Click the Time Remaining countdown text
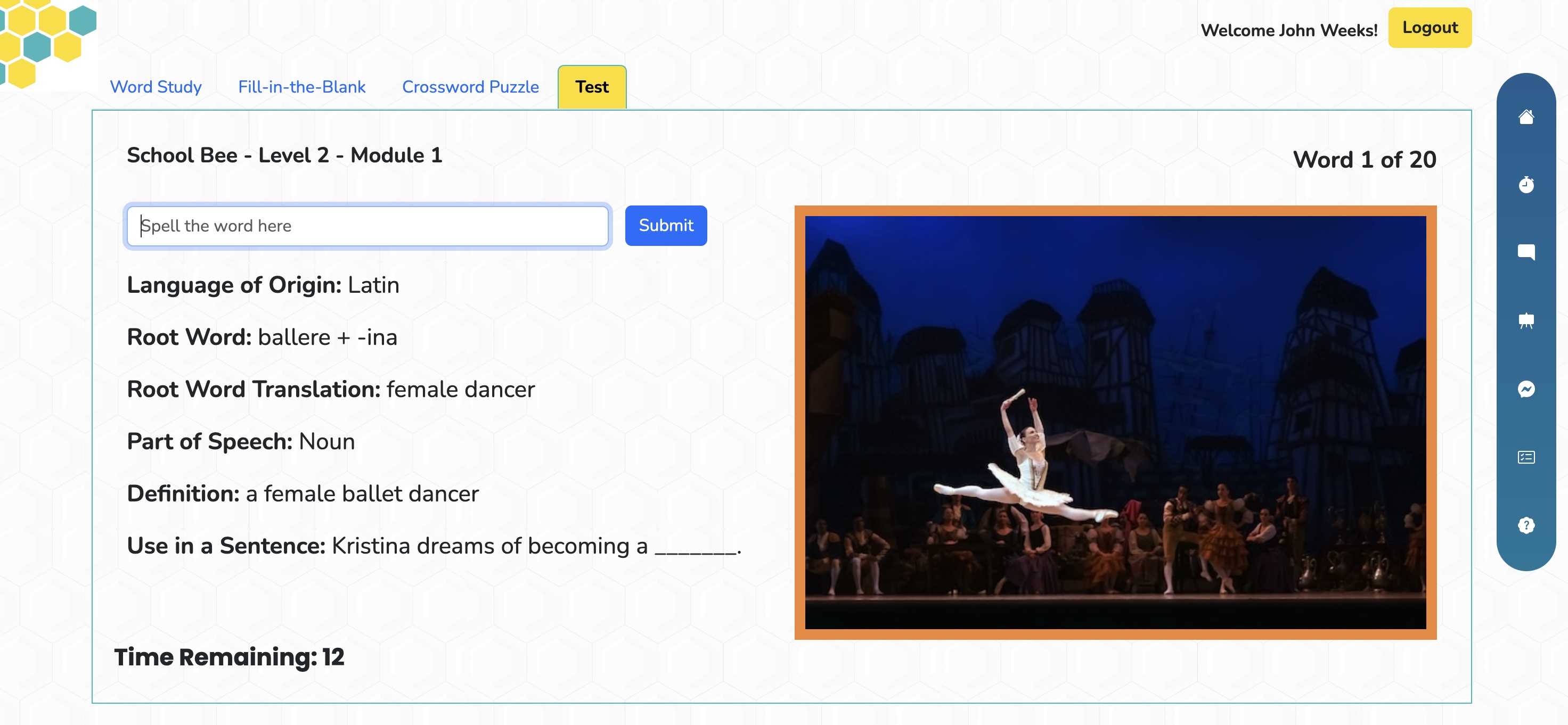 click(x=229, y=657)
